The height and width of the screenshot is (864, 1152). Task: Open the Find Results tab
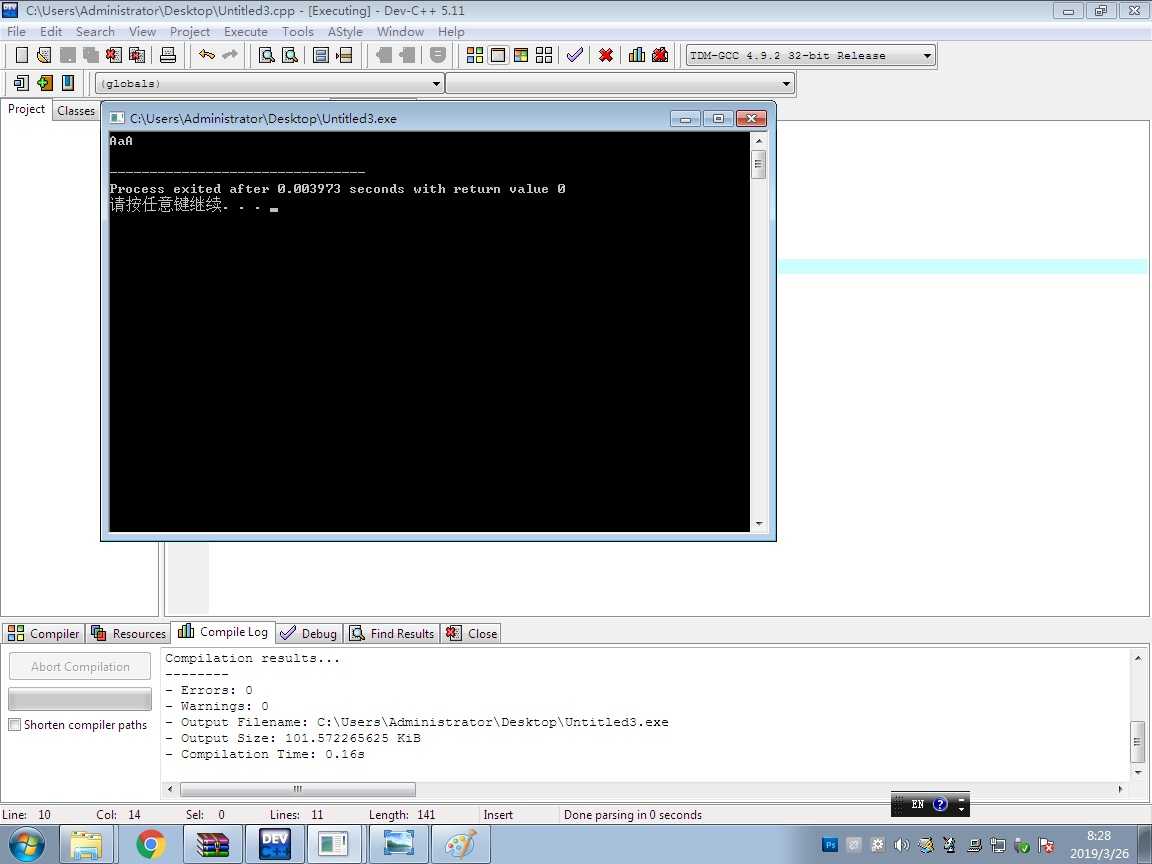(x=392, y=633)
